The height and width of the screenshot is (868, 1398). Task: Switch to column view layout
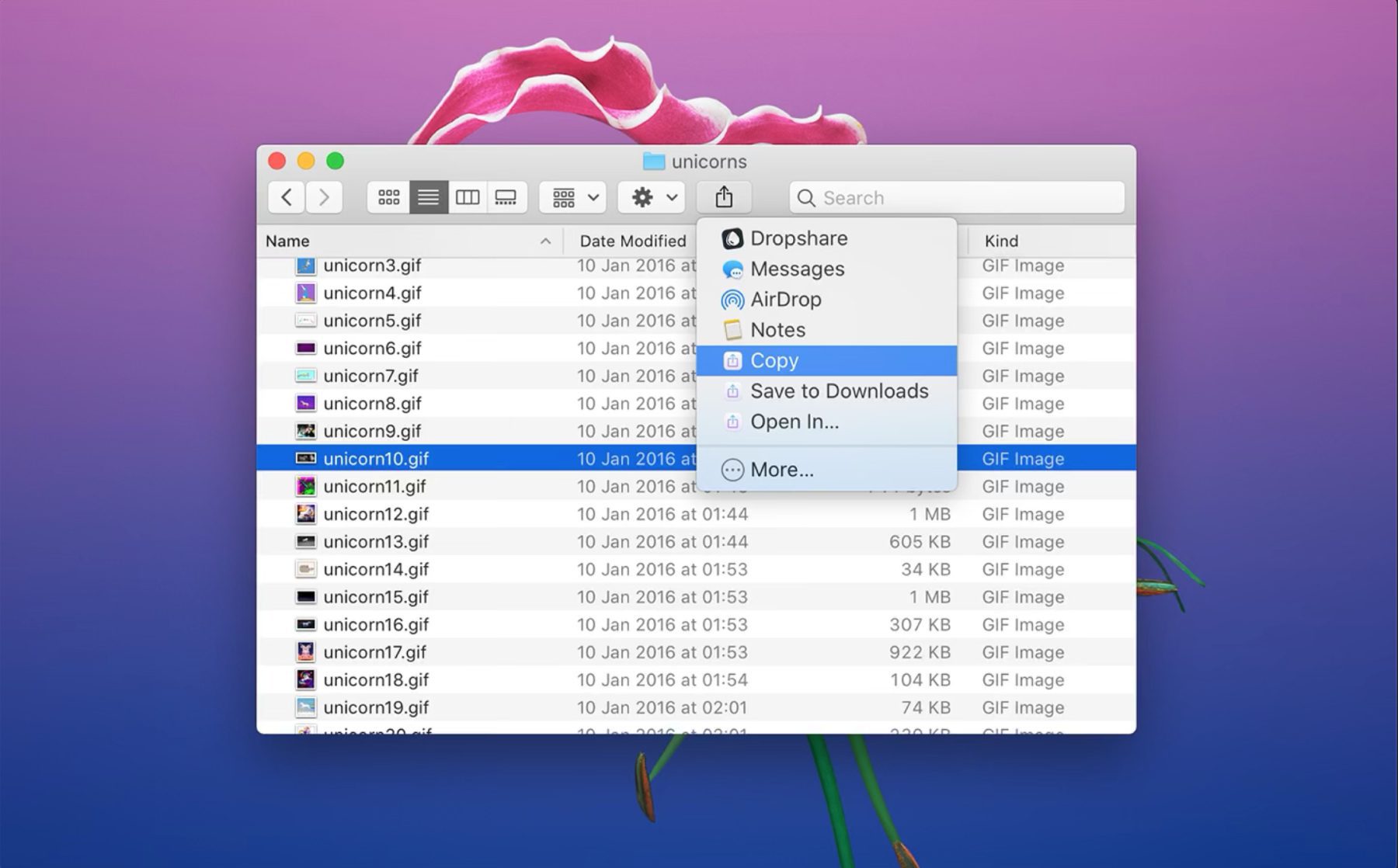pyautogui.click(x=468, y=197)
